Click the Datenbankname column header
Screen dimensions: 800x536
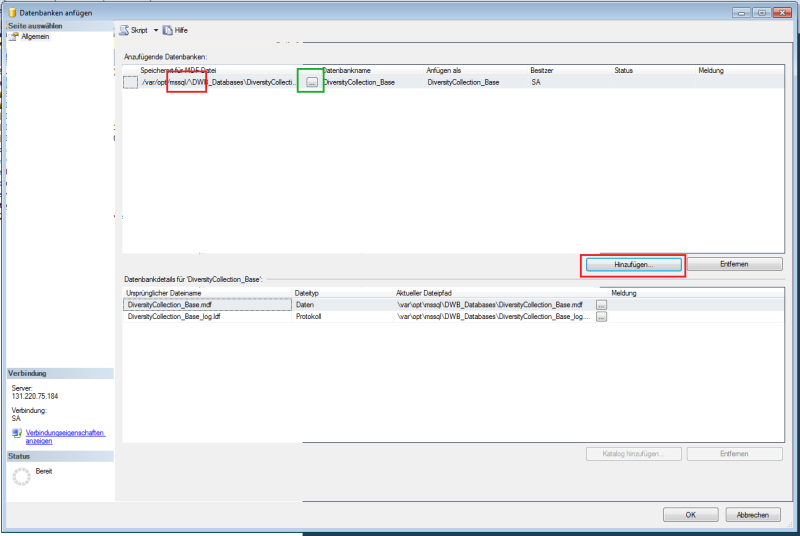click(x=348, y=71)
